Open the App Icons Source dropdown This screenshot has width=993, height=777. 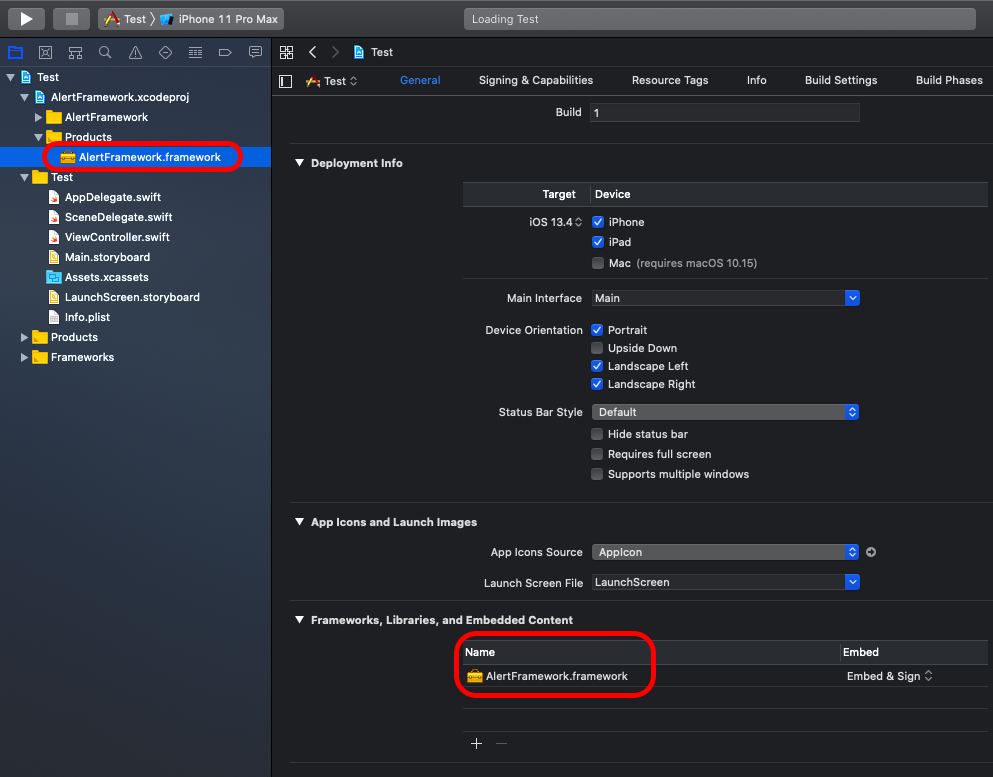point(725,552)
